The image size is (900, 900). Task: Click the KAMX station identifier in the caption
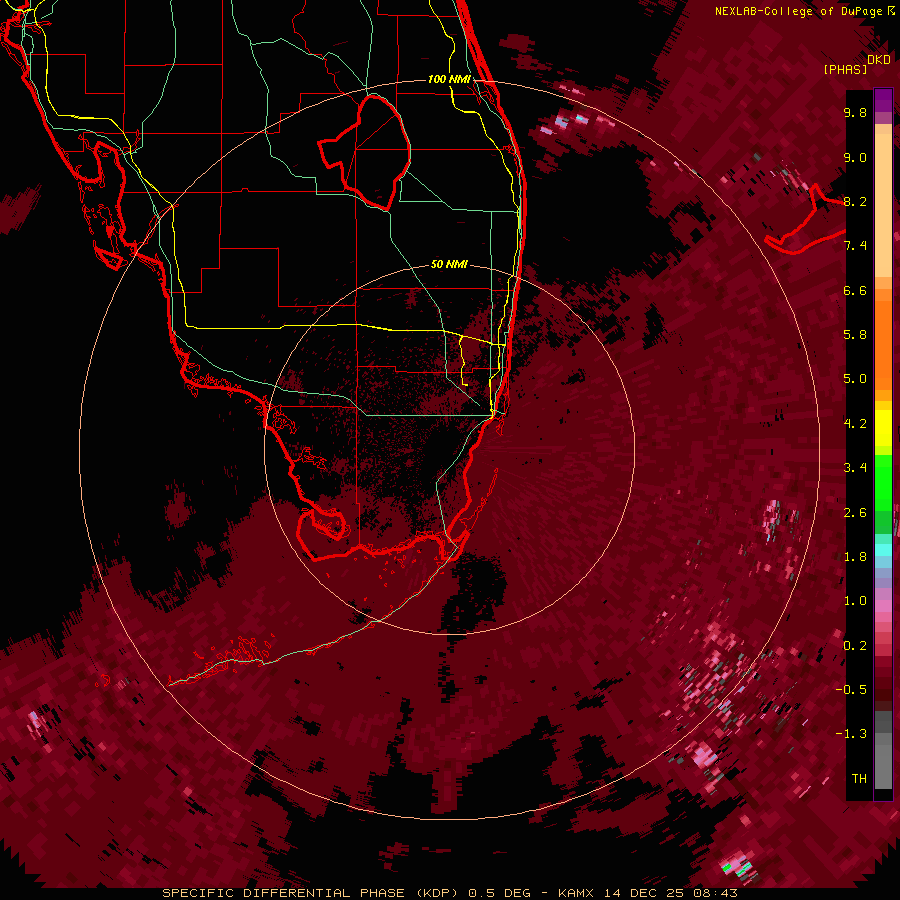(x=576, y=893)
